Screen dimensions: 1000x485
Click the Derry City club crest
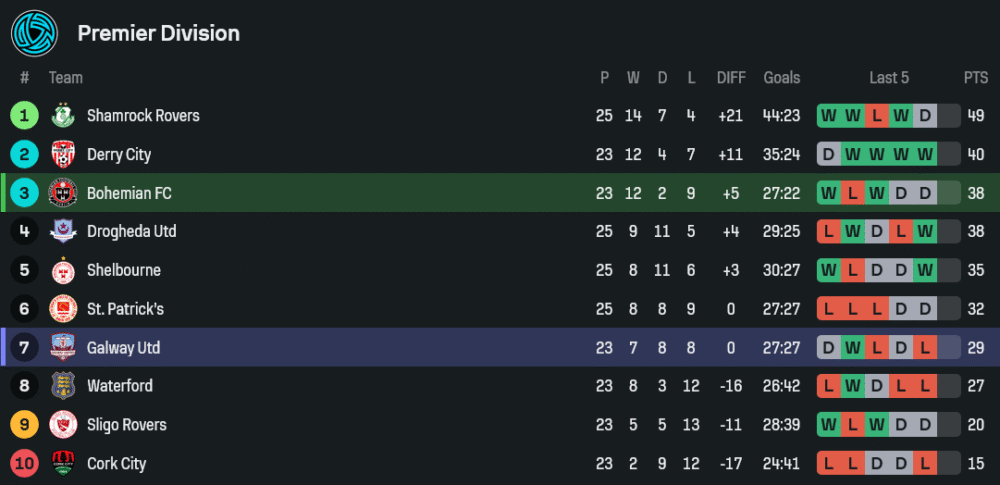(x=63, y=155)
